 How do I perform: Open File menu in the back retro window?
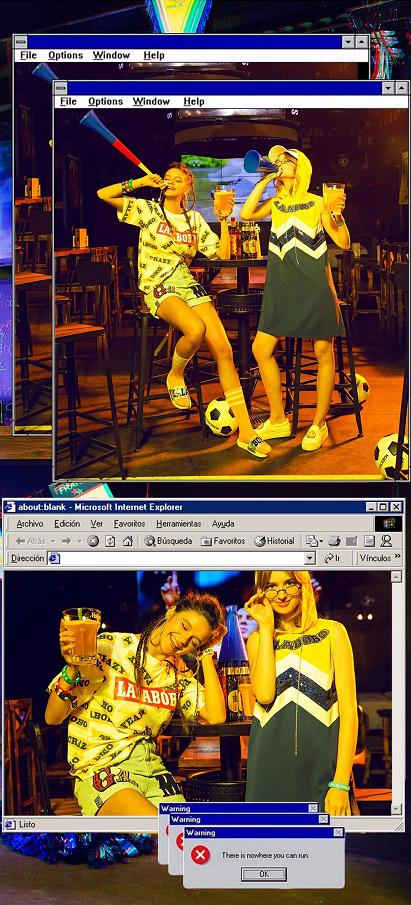coord(28,55)
